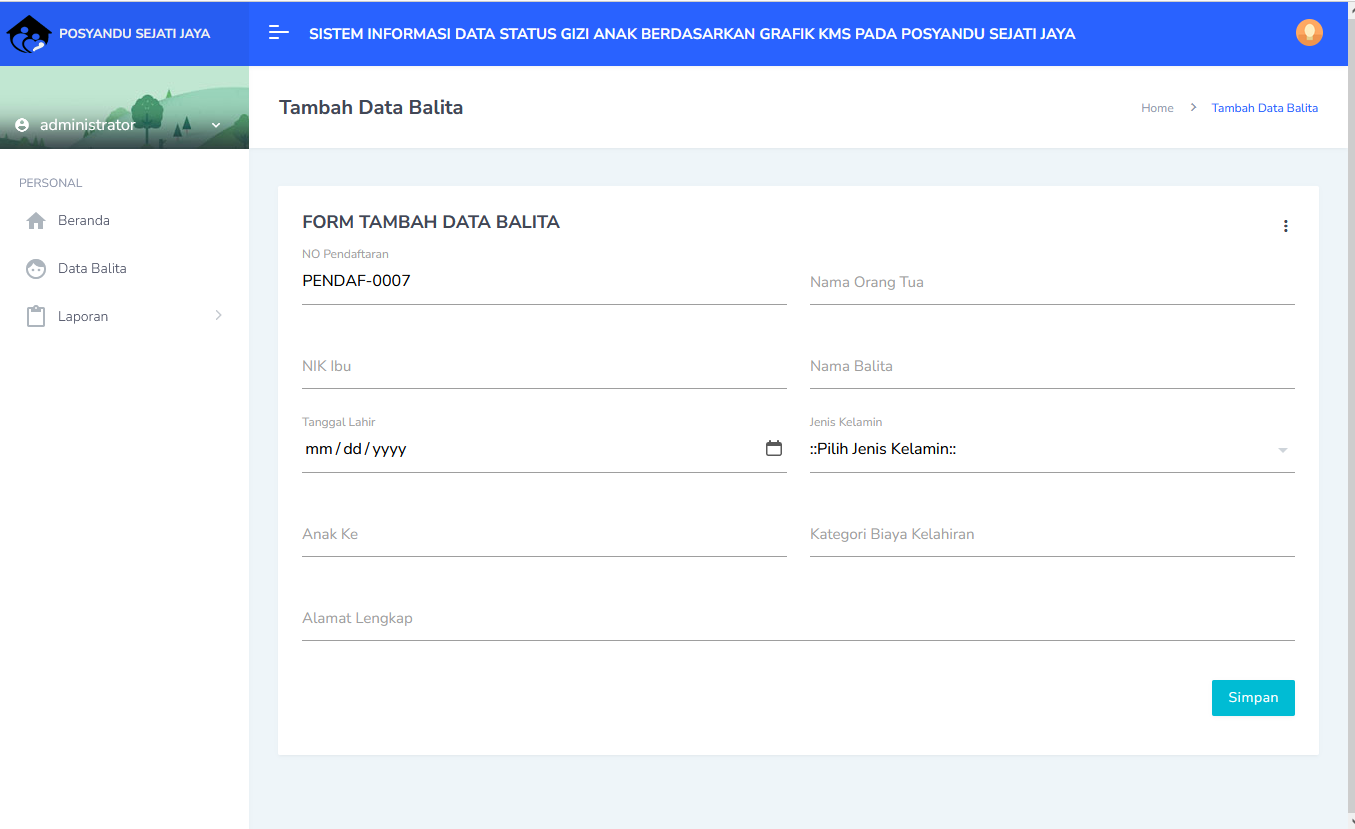
Task: Open Data Balita menu item
Action: click(92, 269)
